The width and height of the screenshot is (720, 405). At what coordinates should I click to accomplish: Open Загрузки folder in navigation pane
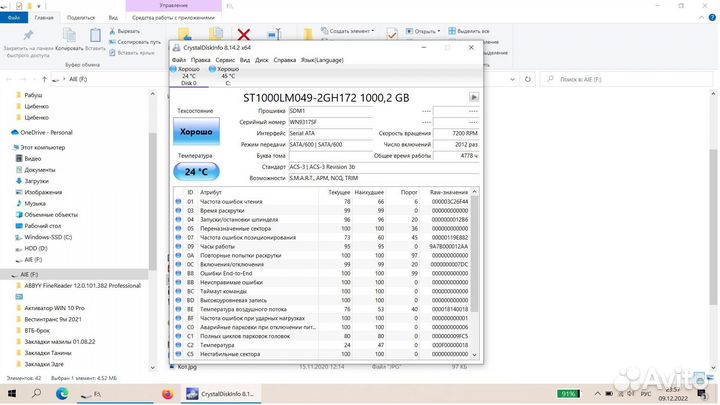point(32,181)
